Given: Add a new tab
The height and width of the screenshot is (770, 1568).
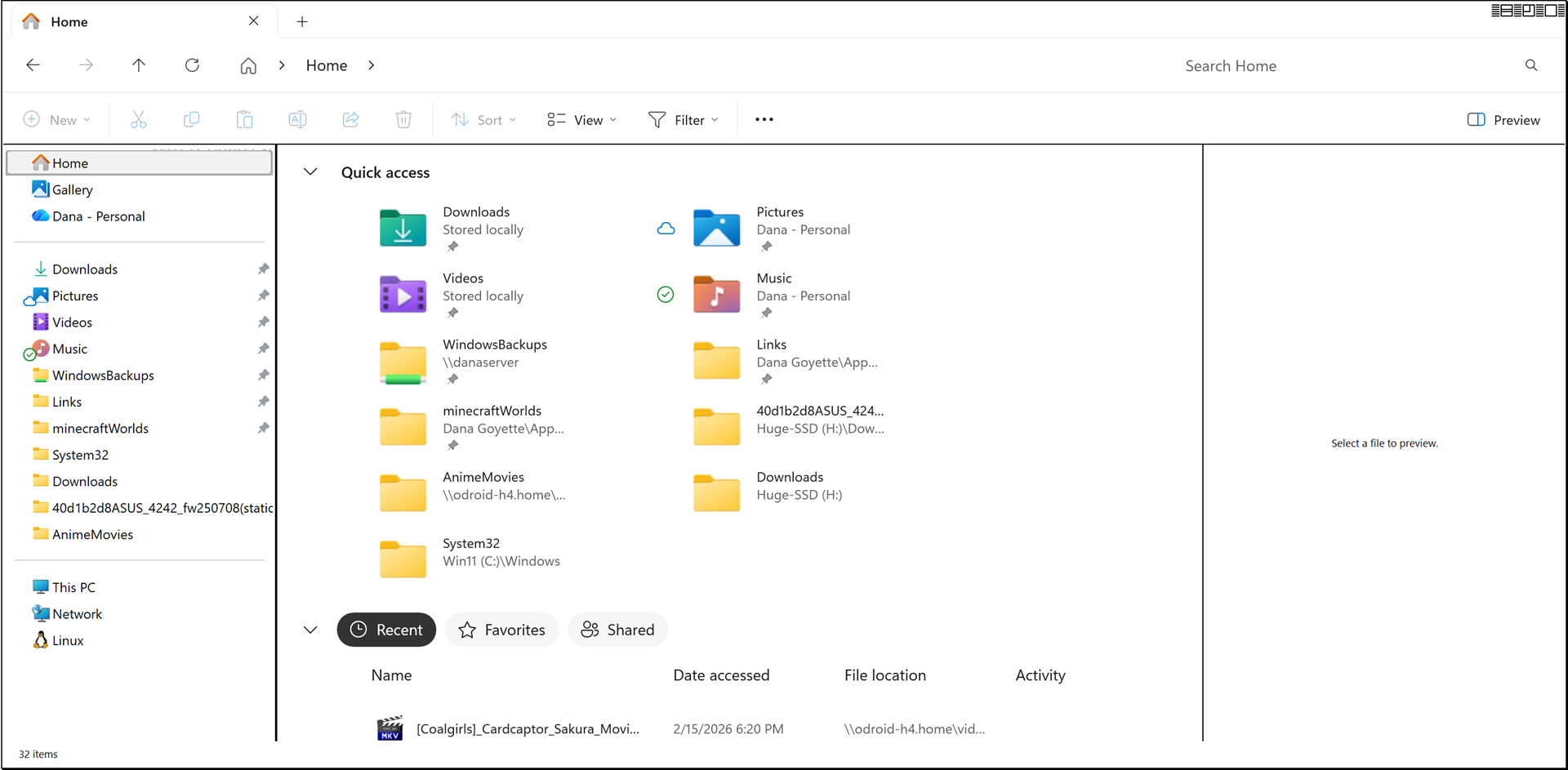Looking at the screenshot, I should point(302,22).
